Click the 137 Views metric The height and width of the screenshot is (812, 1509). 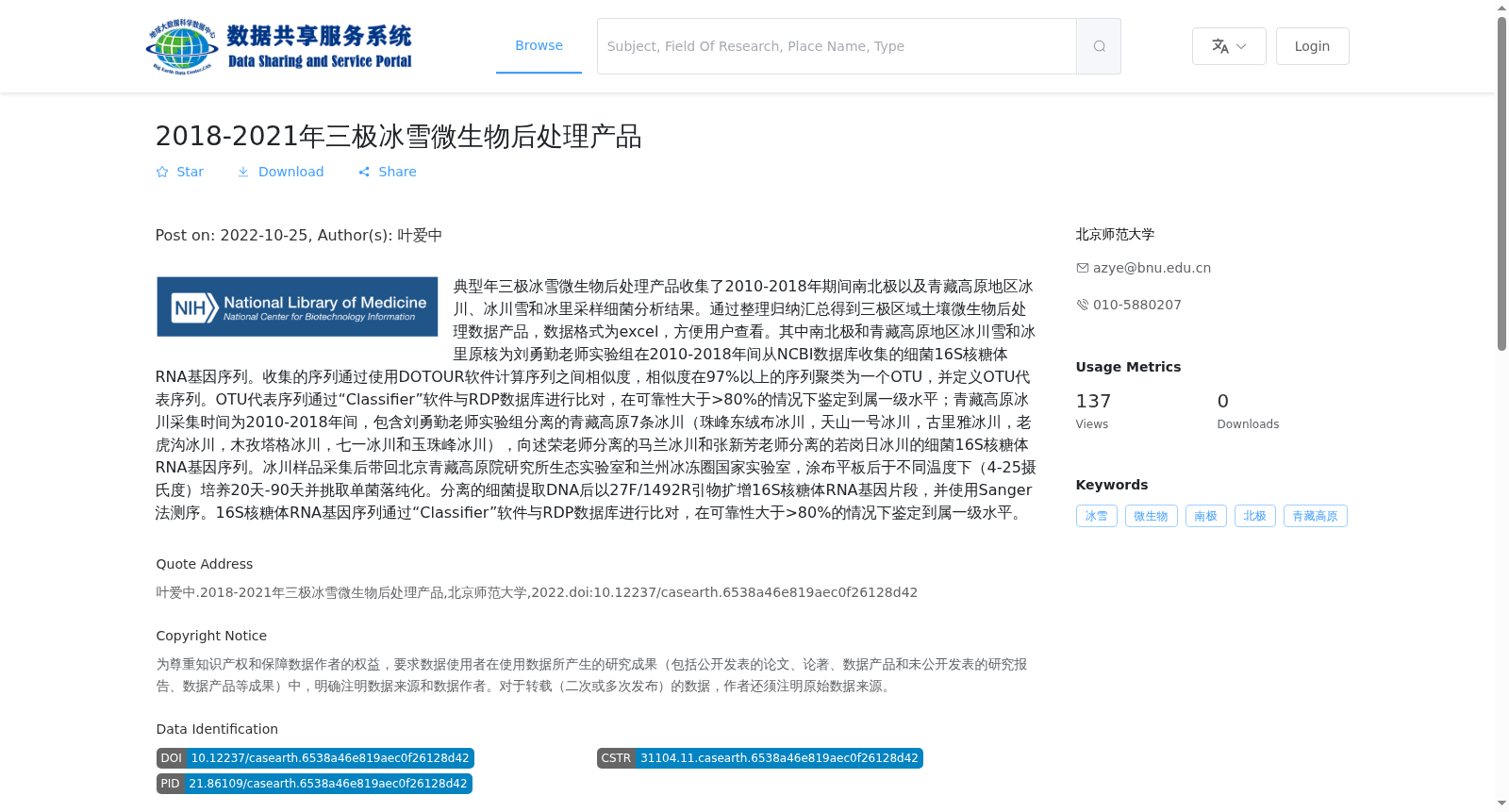point(1094,411)
